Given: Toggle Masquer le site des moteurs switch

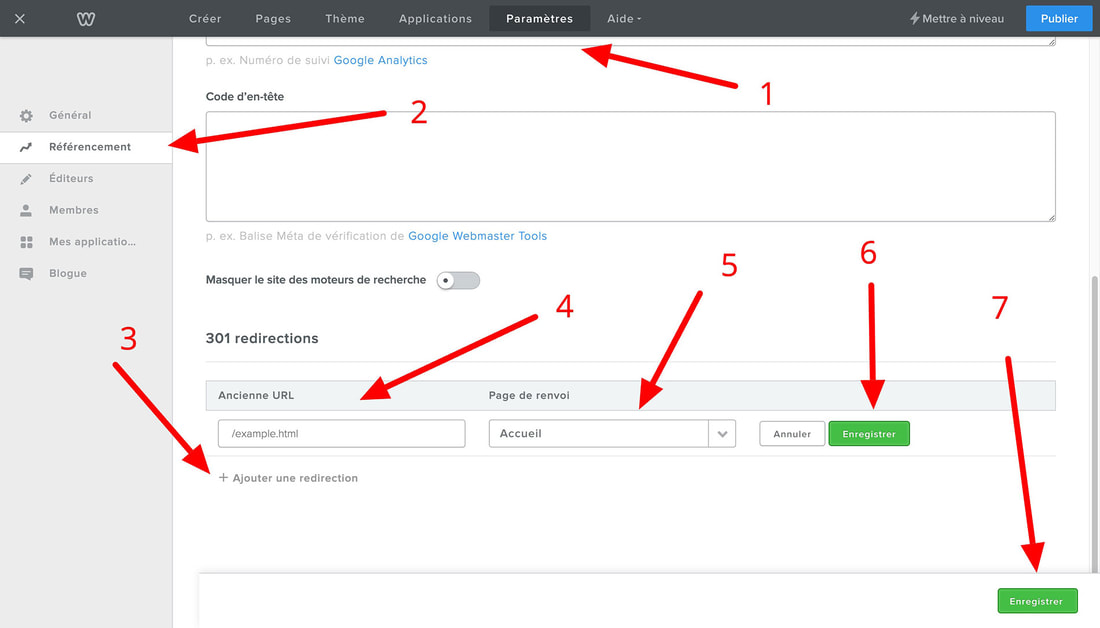Looking at the screenshot, I should tap(458, 280).
